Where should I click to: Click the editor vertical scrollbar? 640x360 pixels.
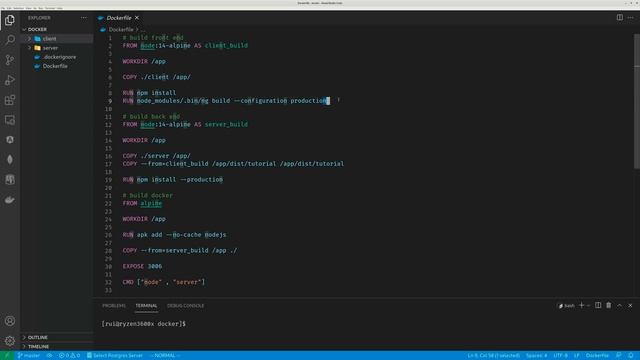click(x=637, y=101)
